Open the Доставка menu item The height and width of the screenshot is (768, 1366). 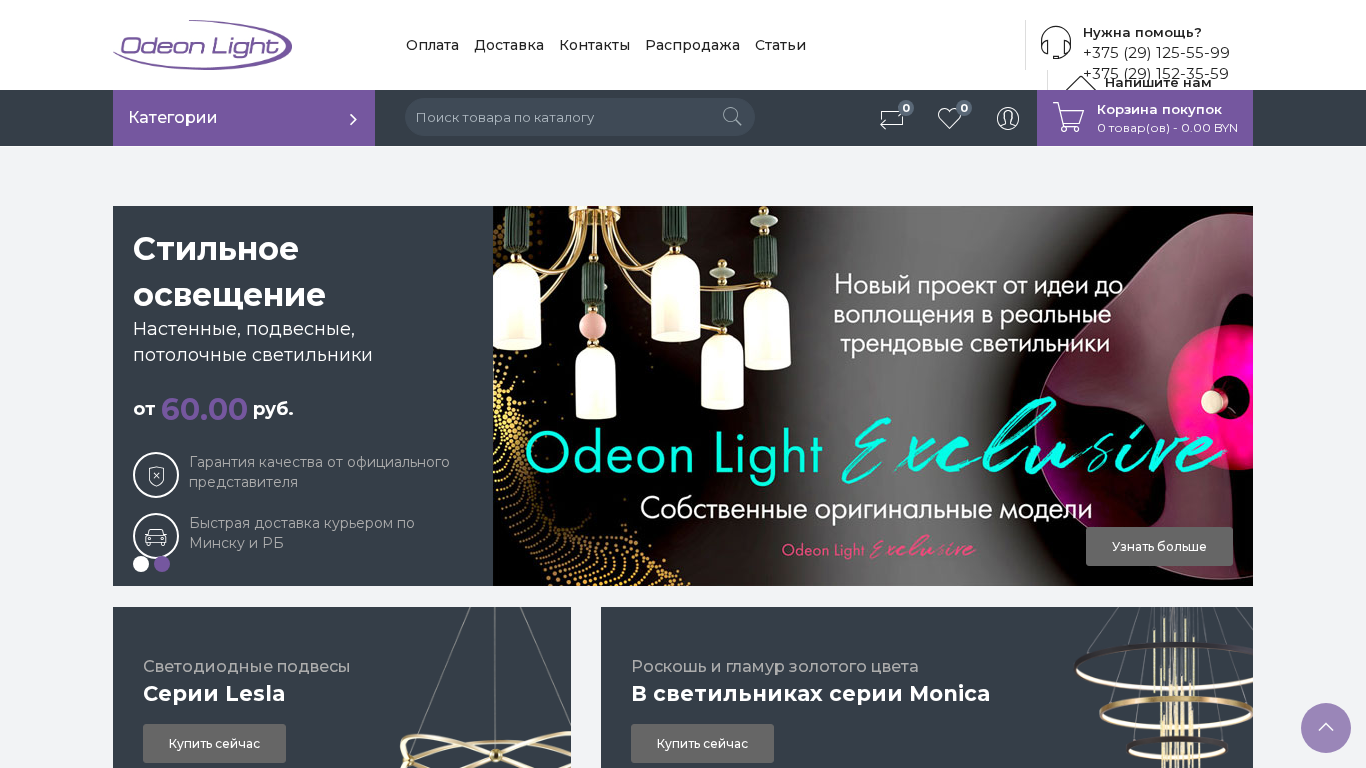coord(509,45)
